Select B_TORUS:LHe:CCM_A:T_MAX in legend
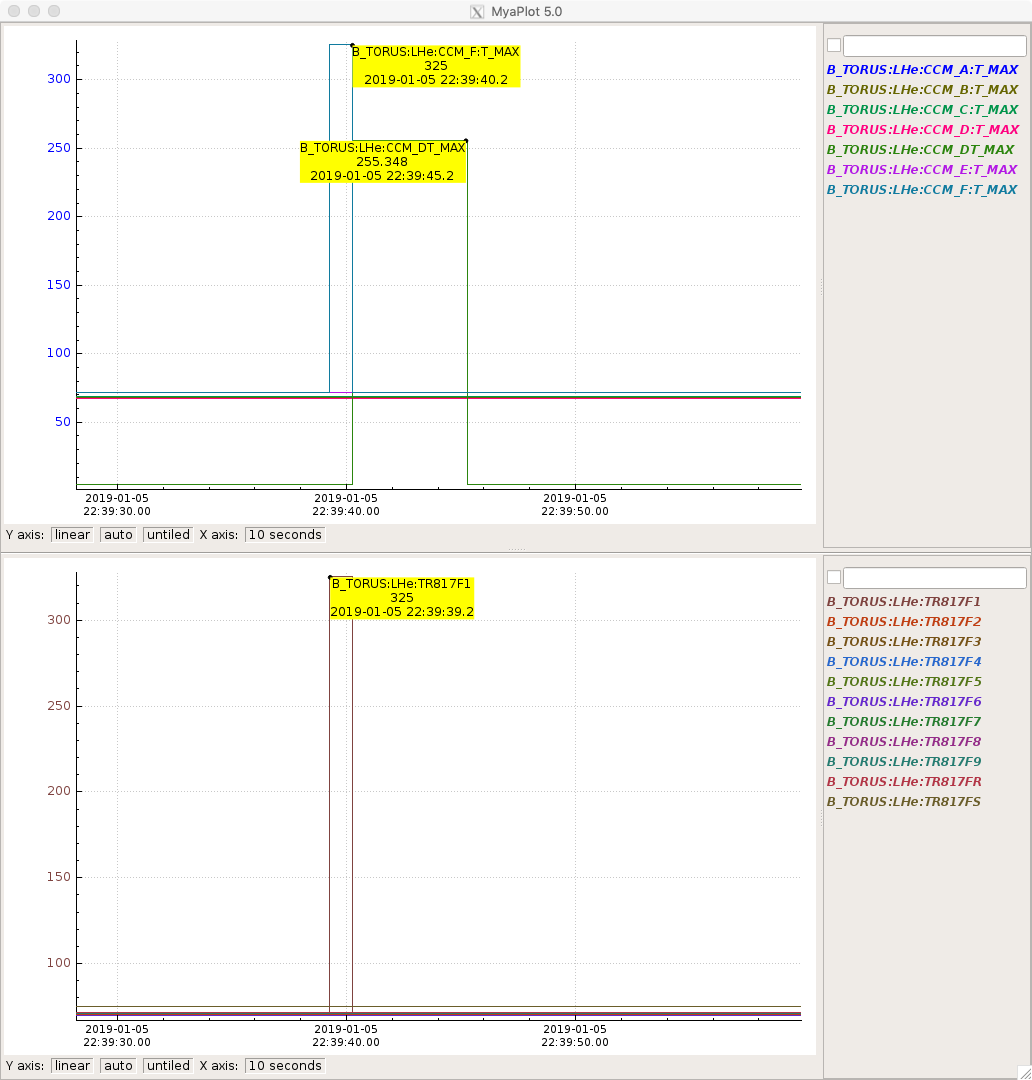 click(x=922, y=70)
